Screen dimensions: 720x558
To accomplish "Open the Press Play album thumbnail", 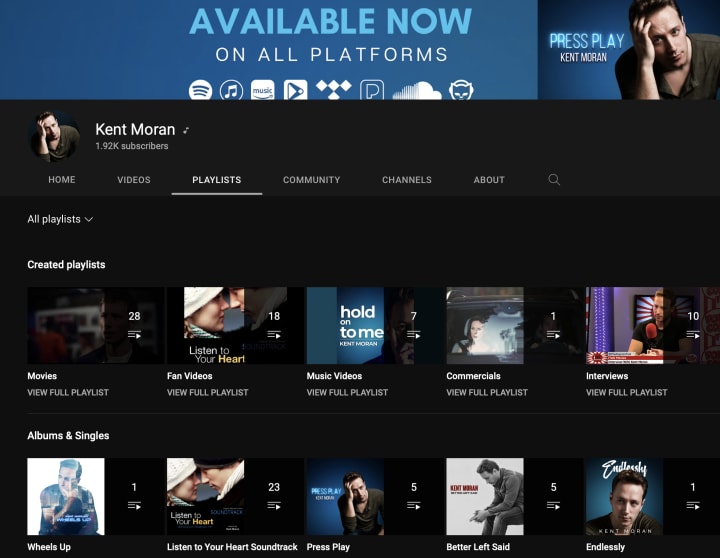I will click(375, 496).
